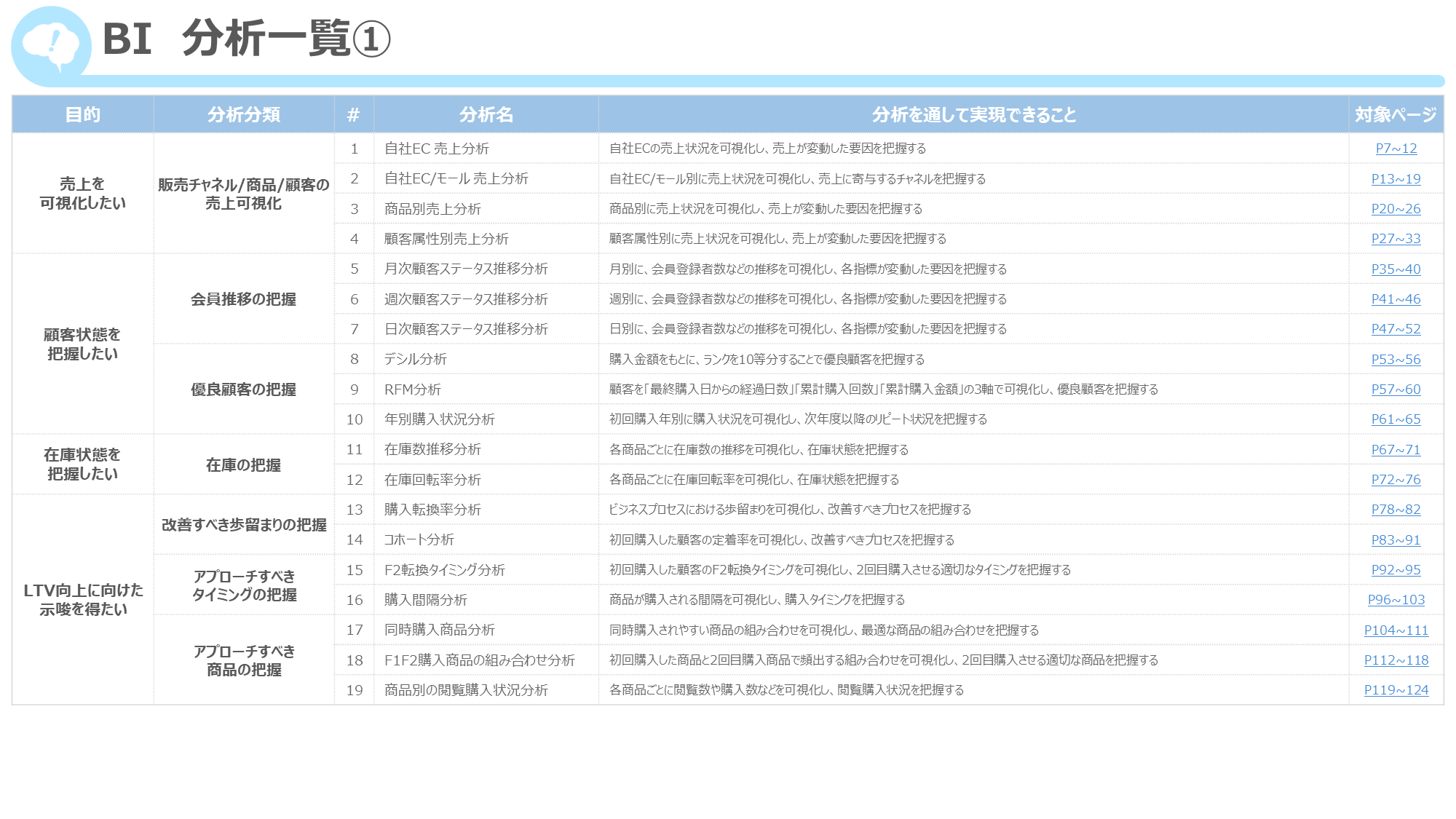
Task: Open page link P27~33
Action: click(x=1396, y=239)
